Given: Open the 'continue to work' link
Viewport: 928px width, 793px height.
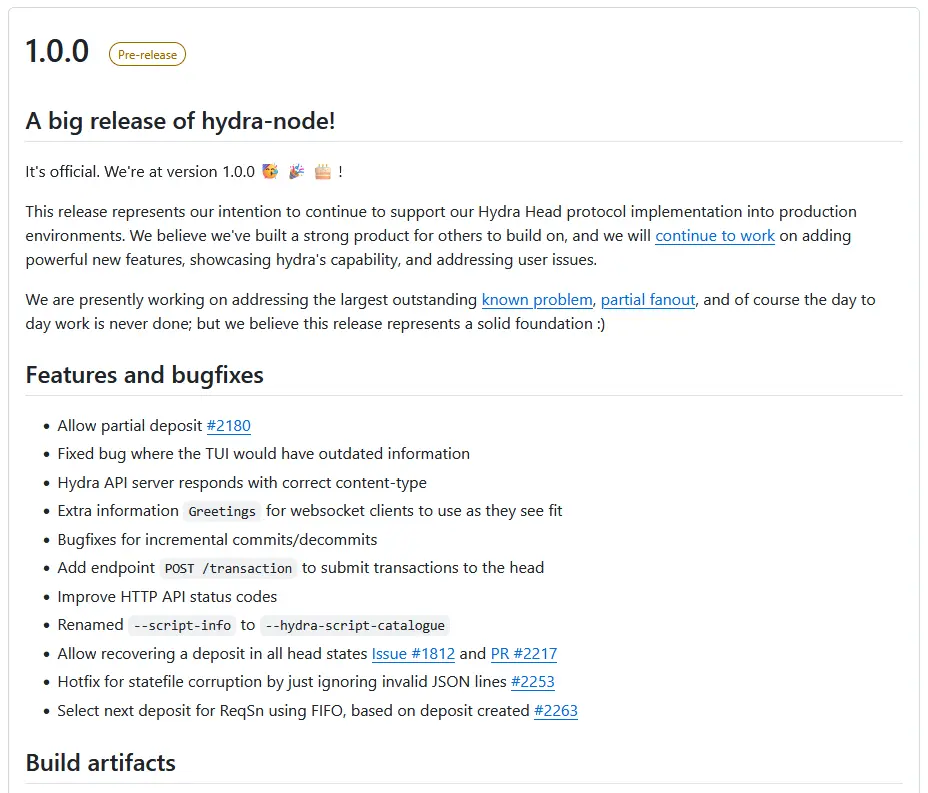Looking at the screenshot, I should tap(715, 236).
